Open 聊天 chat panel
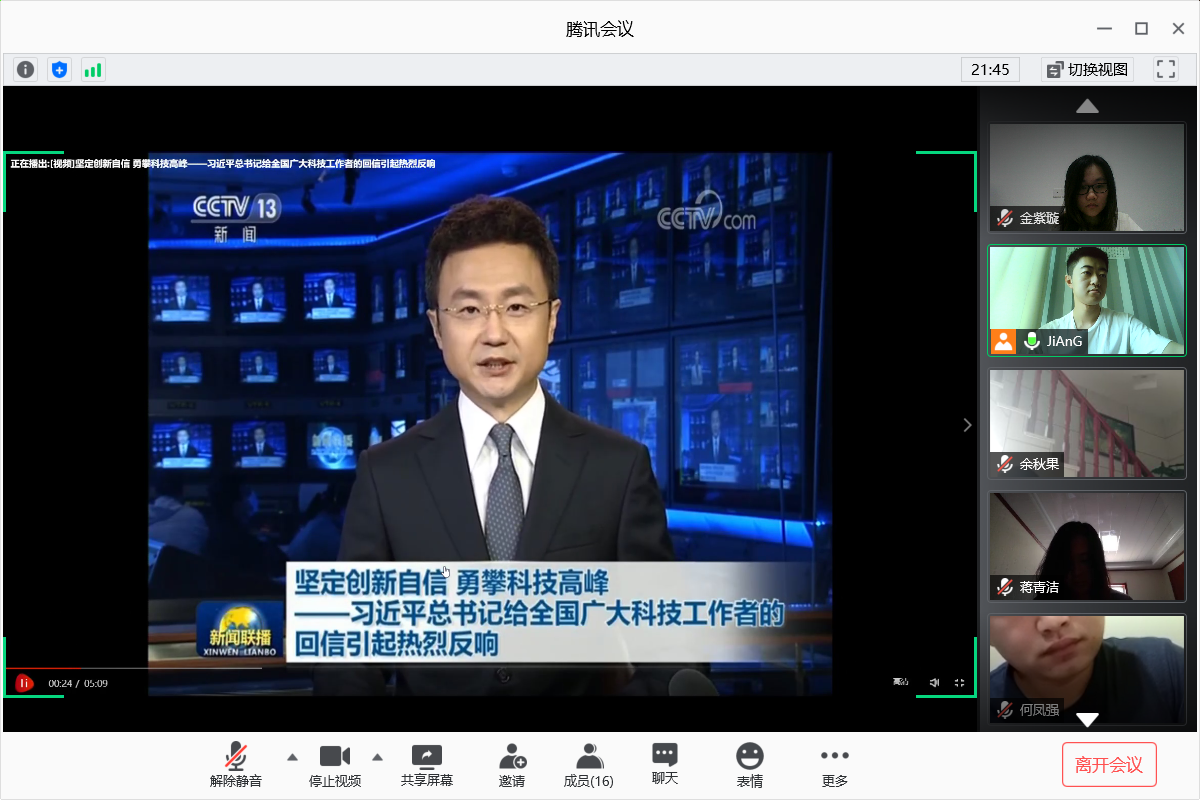The image size is (1200, 800). 665,764
